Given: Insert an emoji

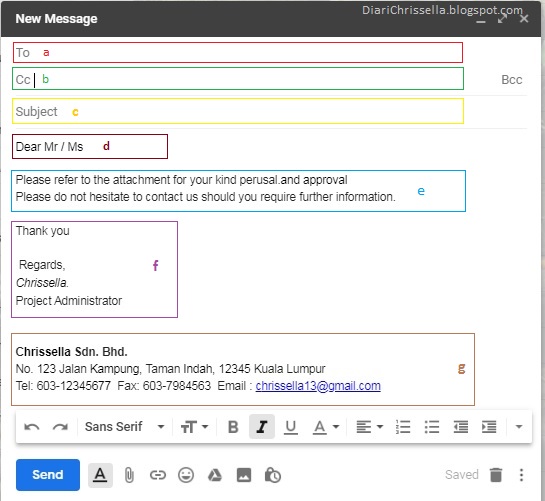Looking at the screenshot, I should tap(186, 475).
